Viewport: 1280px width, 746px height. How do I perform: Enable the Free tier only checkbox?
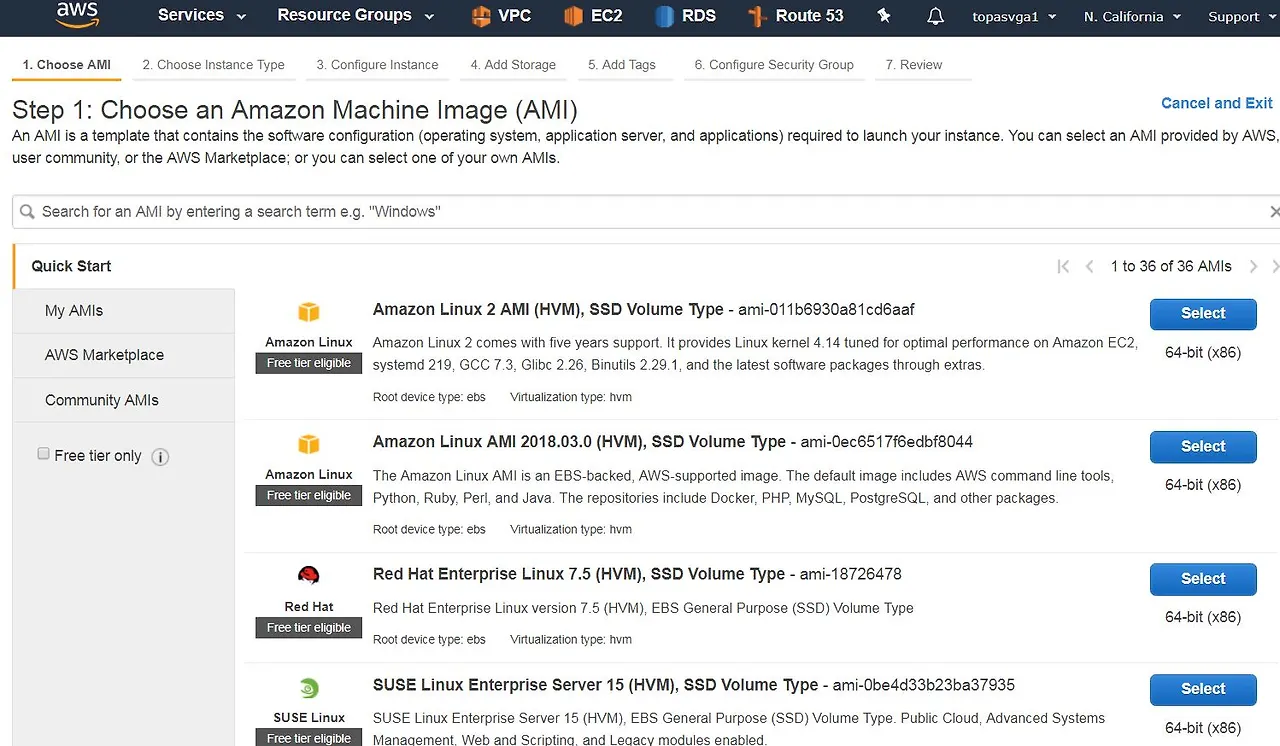[x=44, y=454]
